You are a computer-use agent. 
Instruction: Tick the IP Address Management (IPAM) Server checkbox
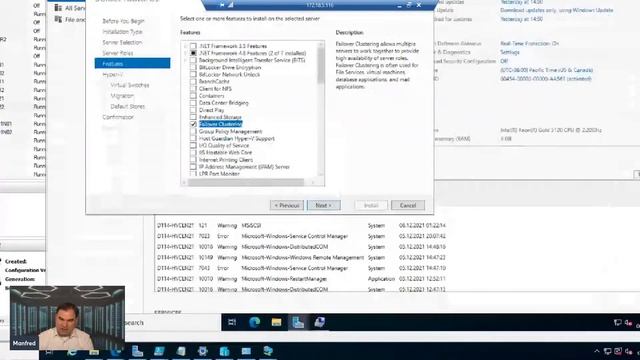(193, 167)
